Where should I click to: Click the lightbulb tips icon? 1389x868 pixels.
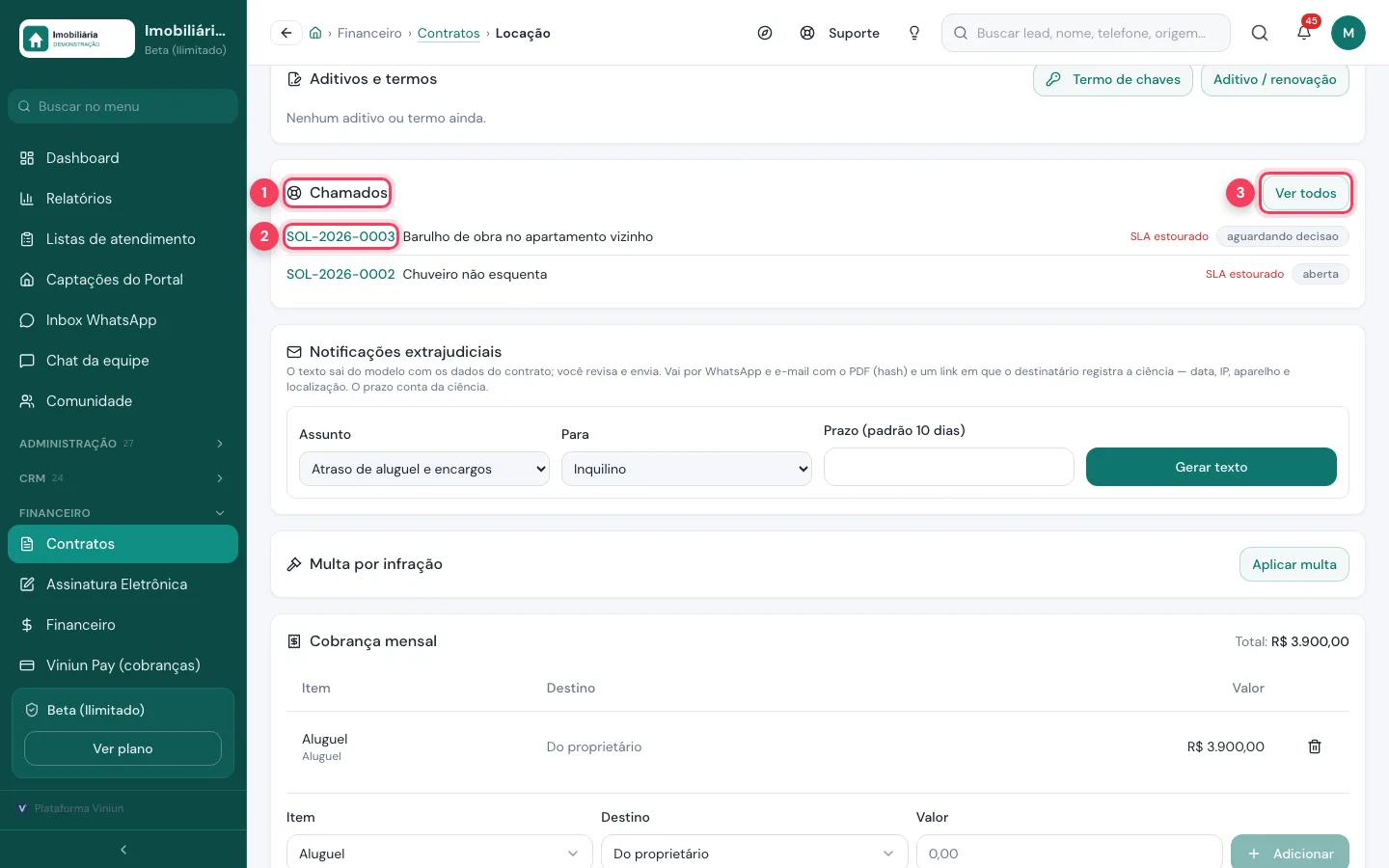point(914,33)
